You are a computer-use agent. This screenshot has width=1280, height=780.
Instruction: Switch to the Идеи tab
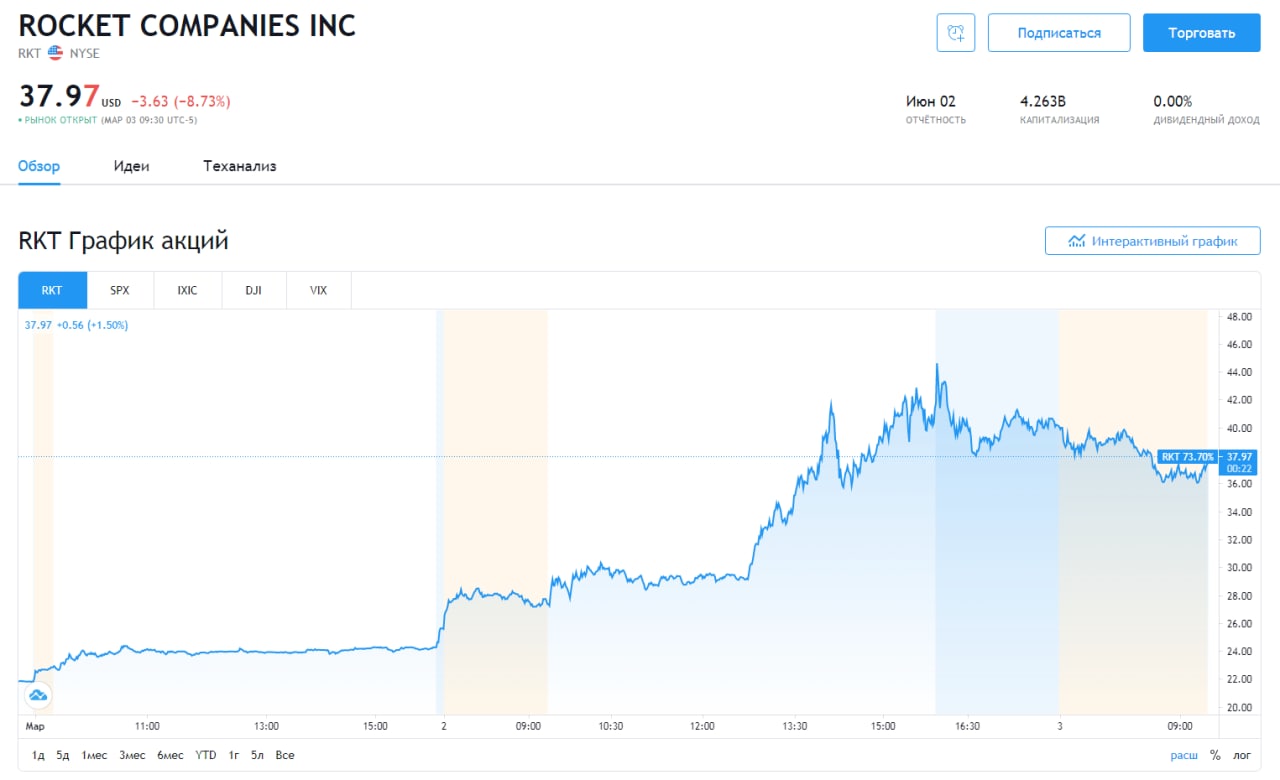[131, 166]
